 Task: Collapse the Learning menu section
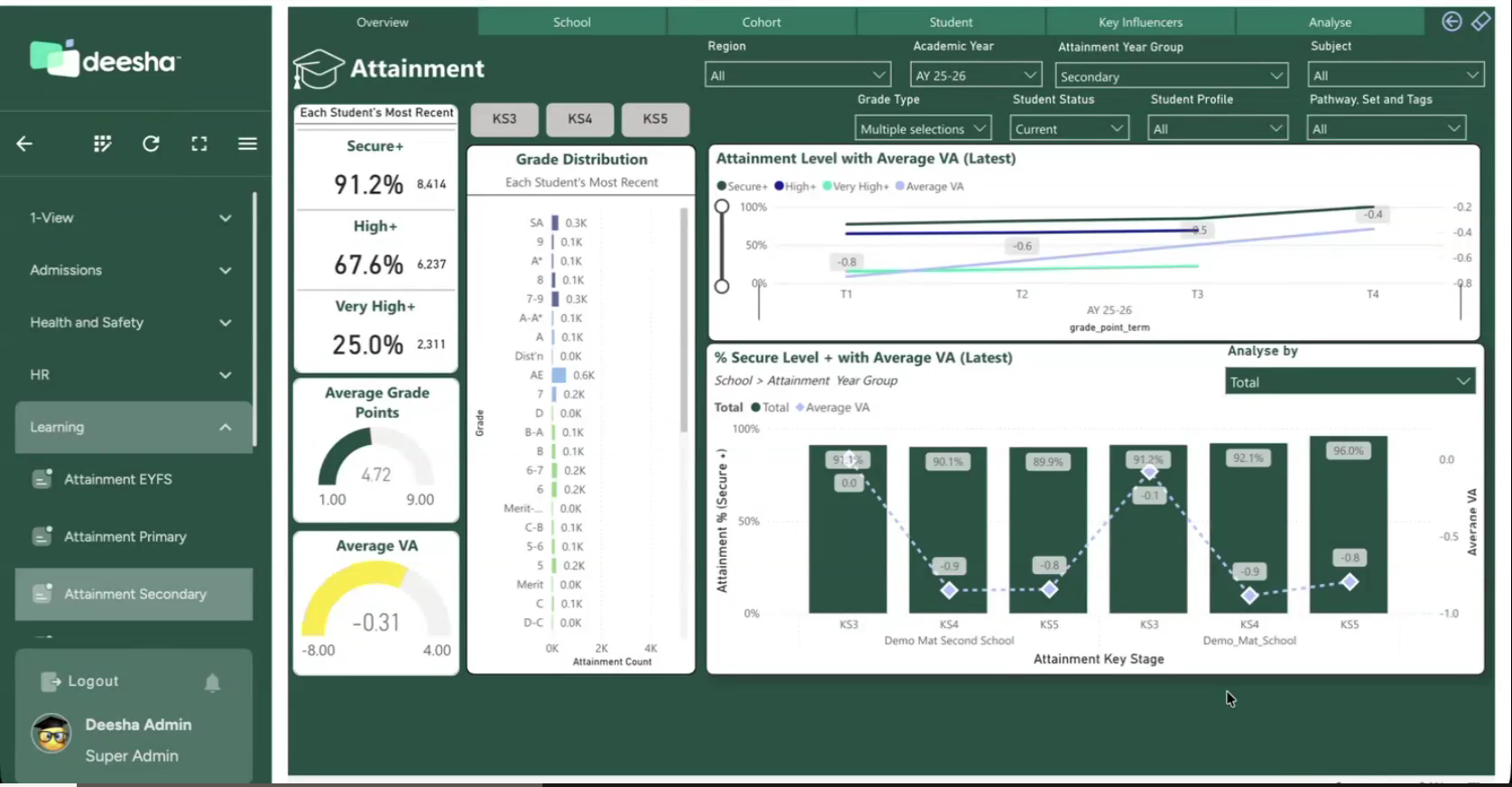point(133,427)
